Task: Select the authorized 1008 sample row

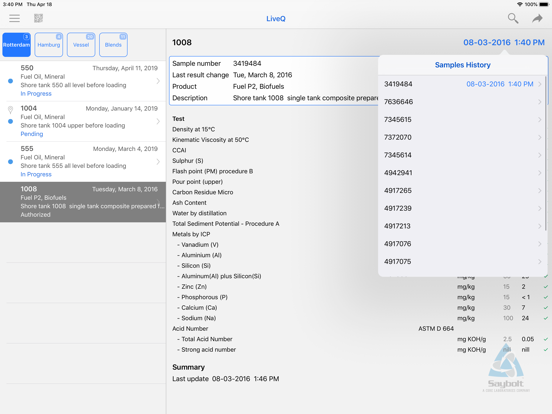Action: pos(83,202)
